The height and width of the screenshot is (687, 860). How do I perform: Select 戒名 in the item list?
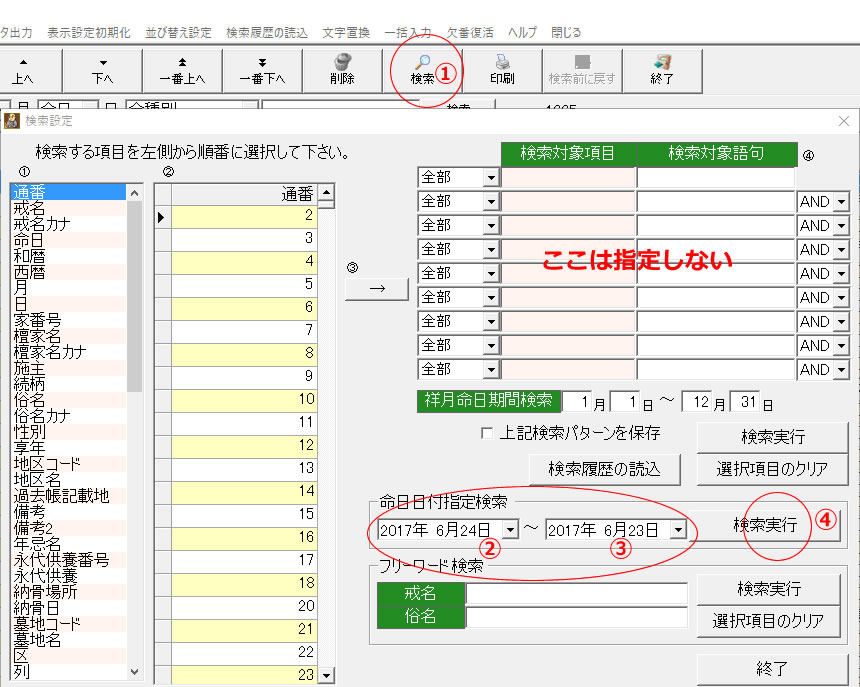click(67, 208)
